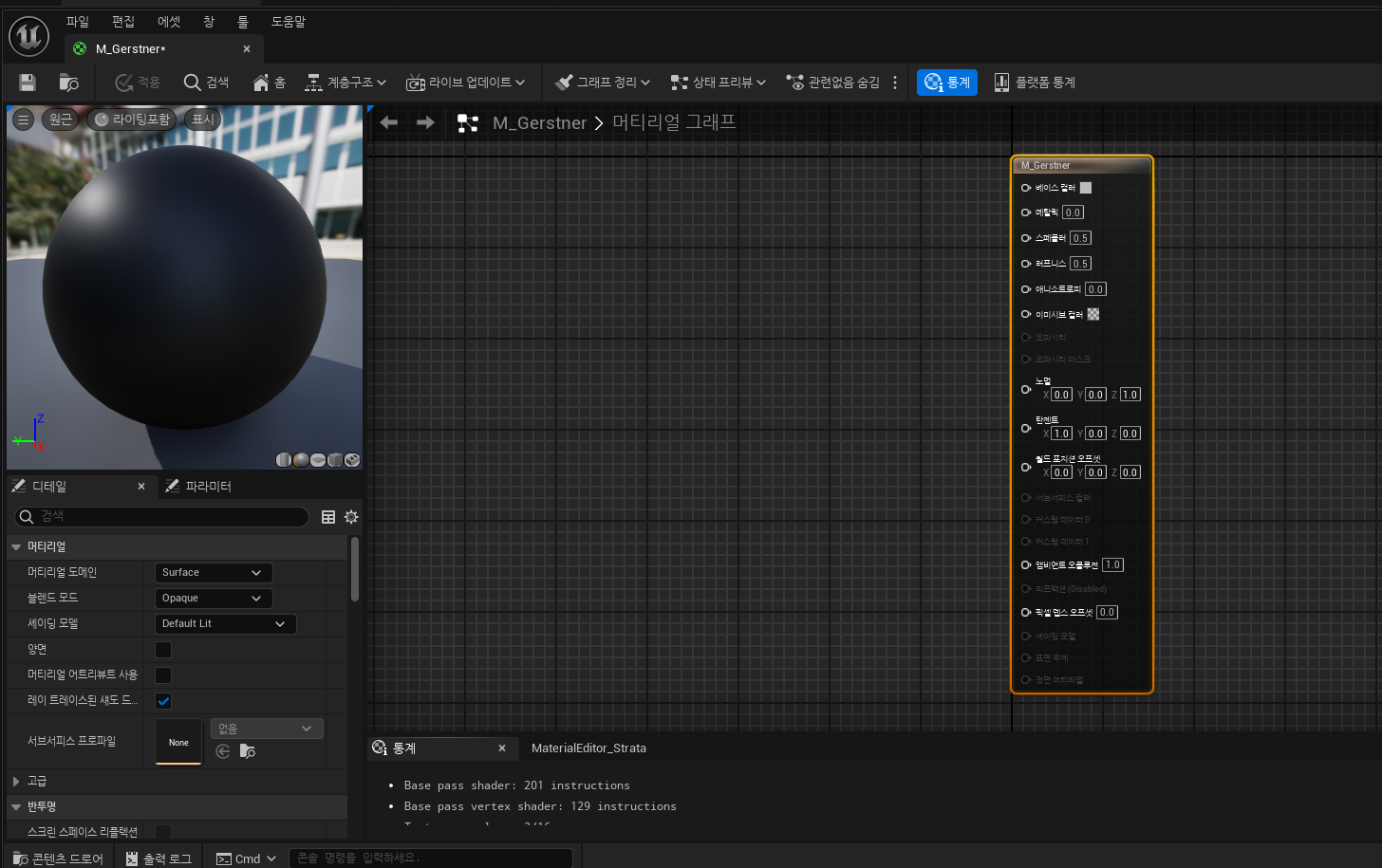
Task: Open the 창 menu
Action: pyautogui.click(x=209, y=21)
